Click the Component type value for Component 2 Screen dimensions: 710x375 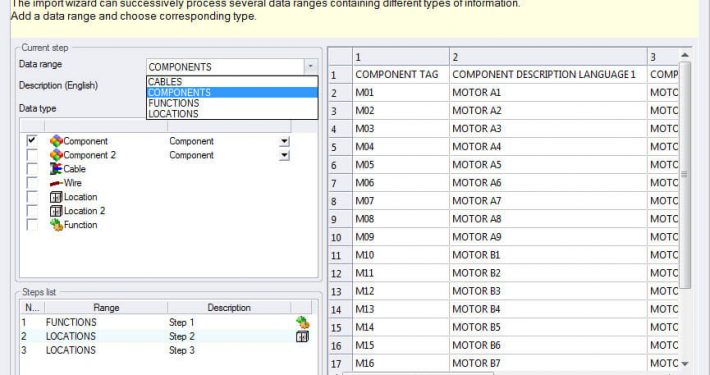191,155
